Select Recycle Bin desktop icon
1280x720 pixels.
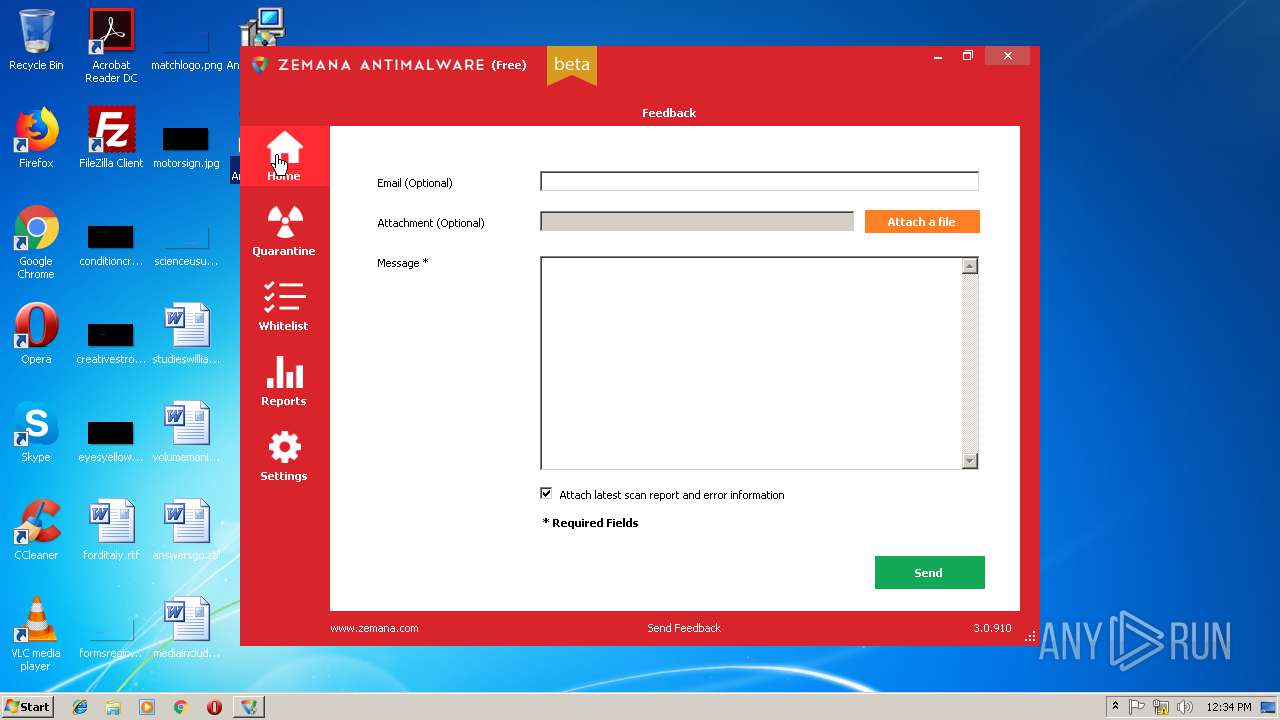point(36,41)
